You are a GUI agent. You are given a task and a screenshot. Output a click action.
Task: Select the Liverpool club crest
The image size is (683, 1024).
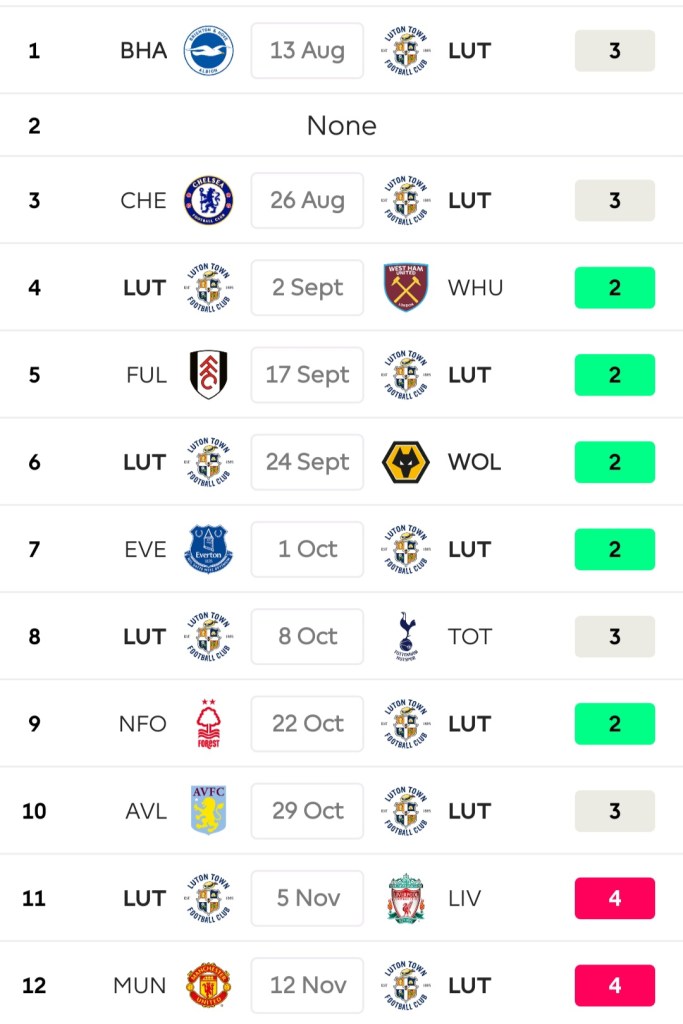point(406,898)
